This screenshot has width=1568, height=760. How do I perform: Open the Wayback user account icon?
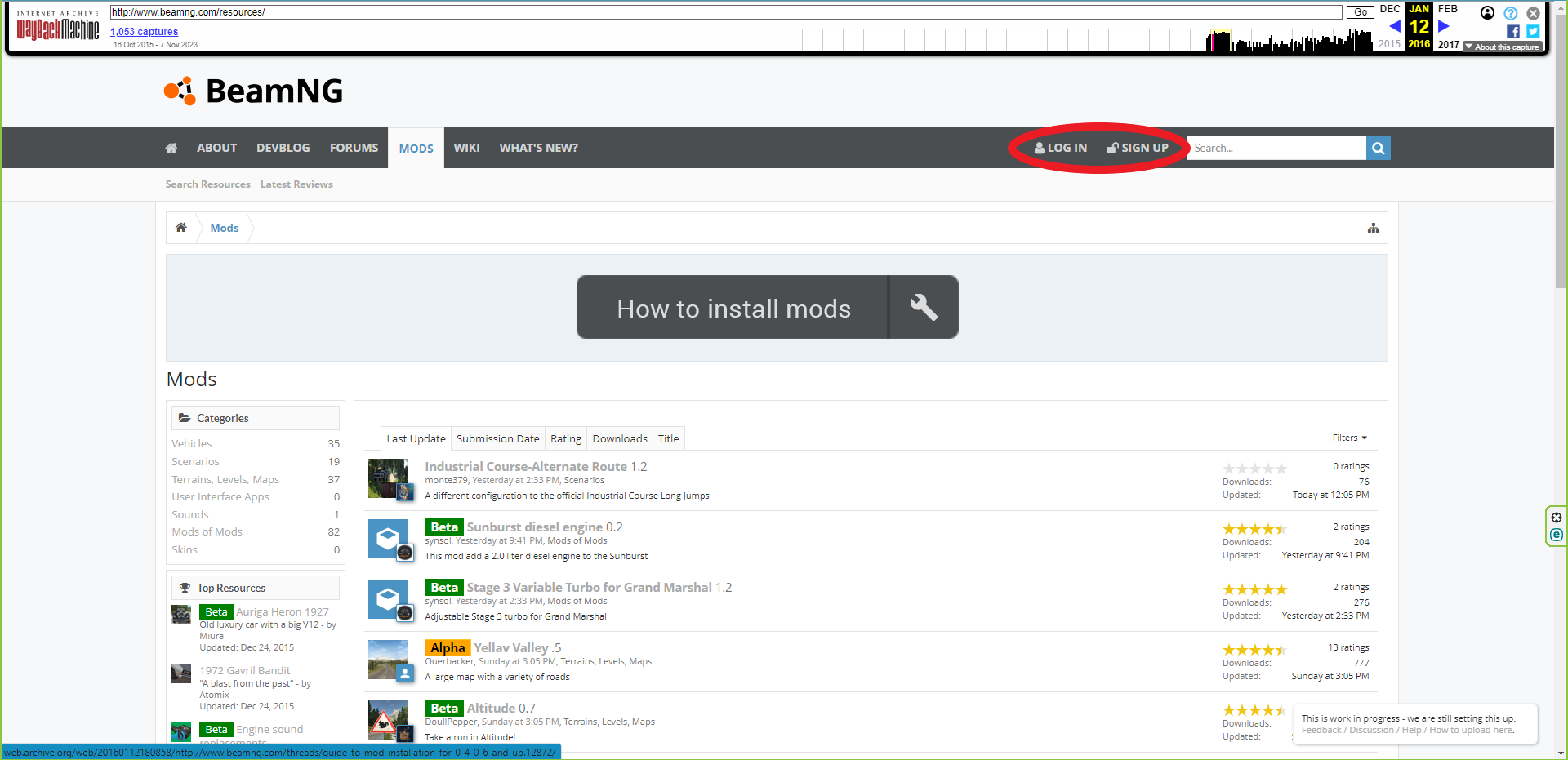point(1487,13)
